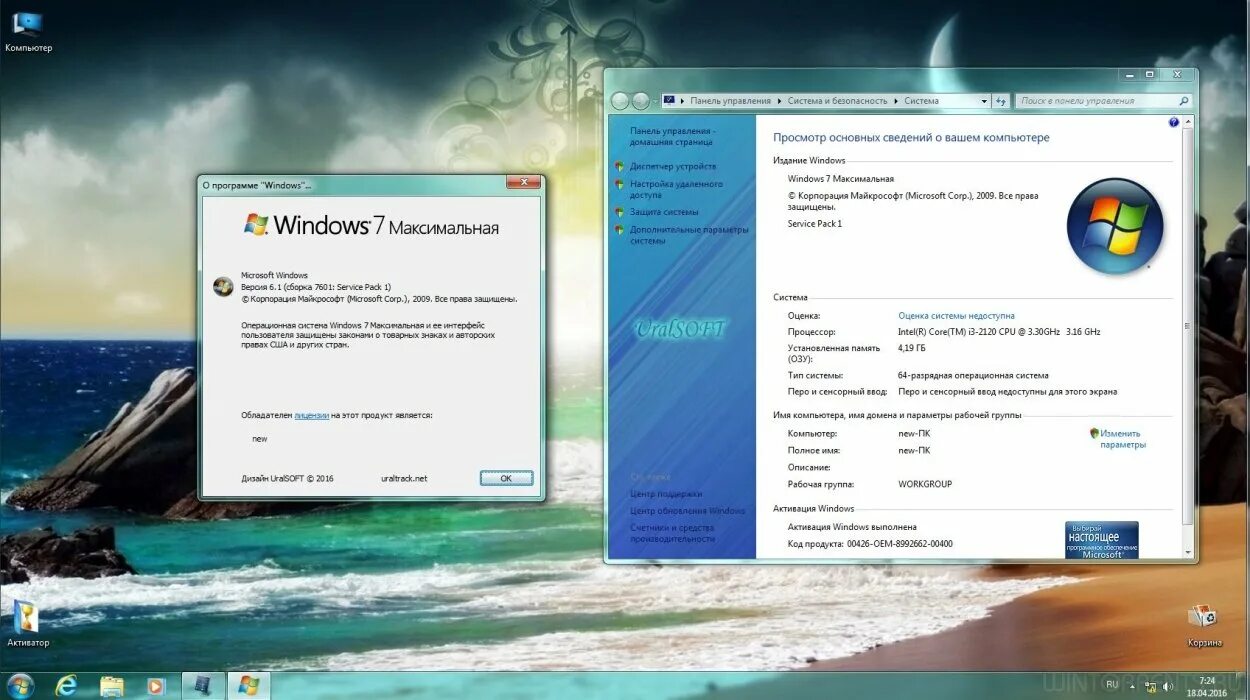Open Настройка удаленного доступа link
Screen dimensions: 1250x700
coord(676,189)
